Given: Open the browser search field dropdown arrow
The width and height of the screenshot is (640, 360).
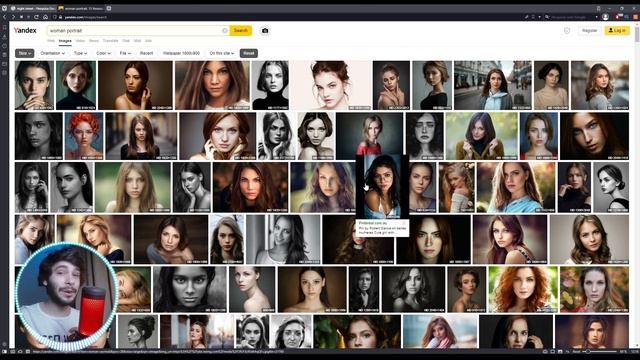Looking at the screenshot, I should (x=597, y=17).
